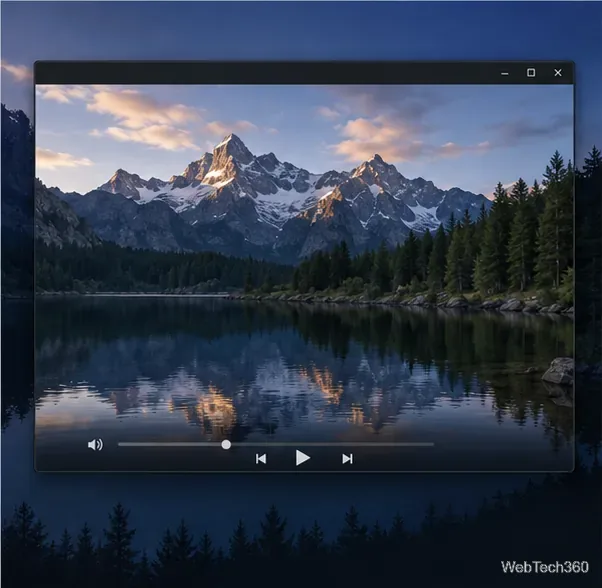Mute audio with the speaker icon
Image resolution: width=602 pixels, height=588 pixels.
[x=95, y=444]
